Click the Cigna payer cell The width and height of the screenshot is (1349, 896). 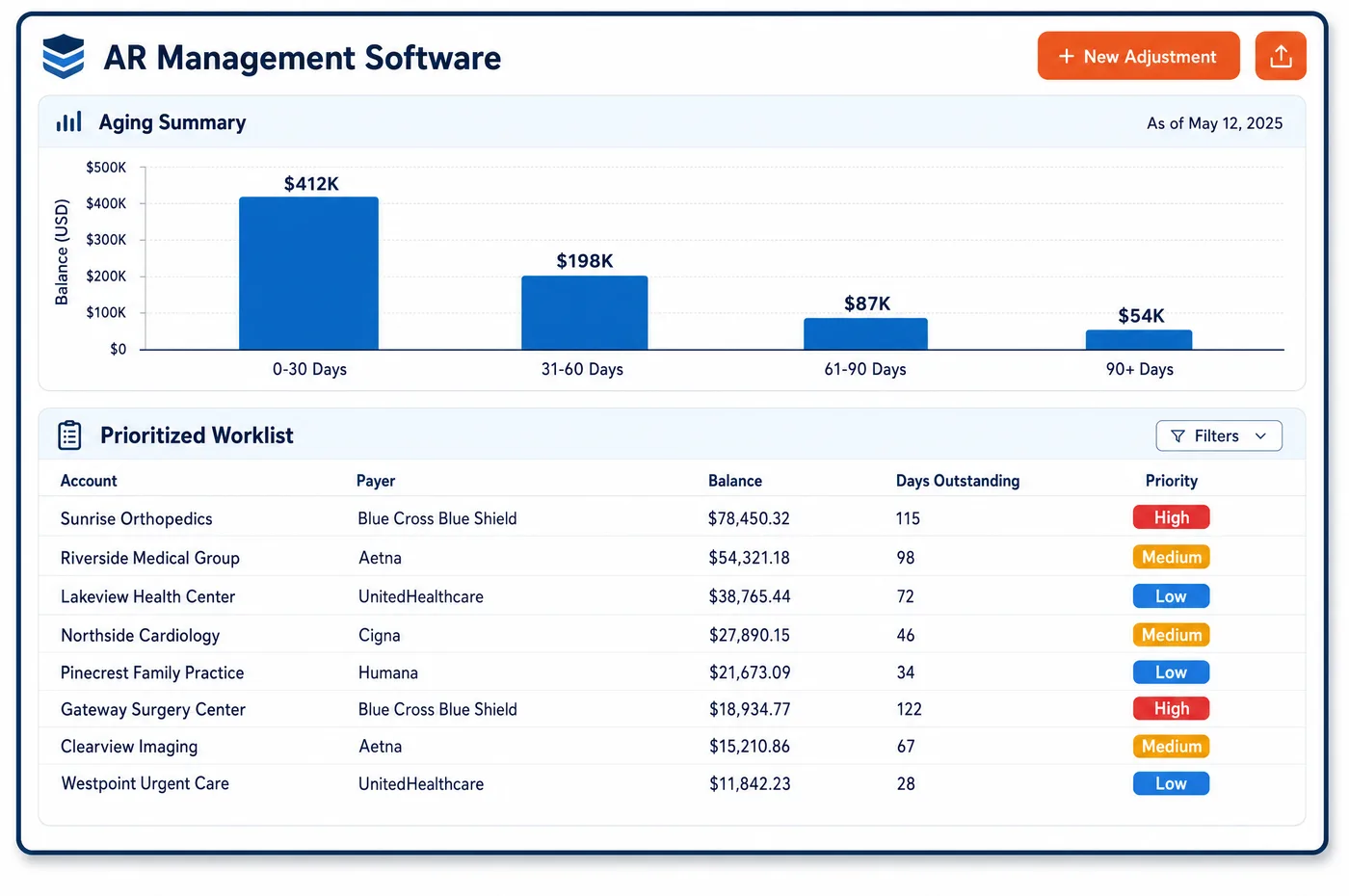[x=379, y=635]
